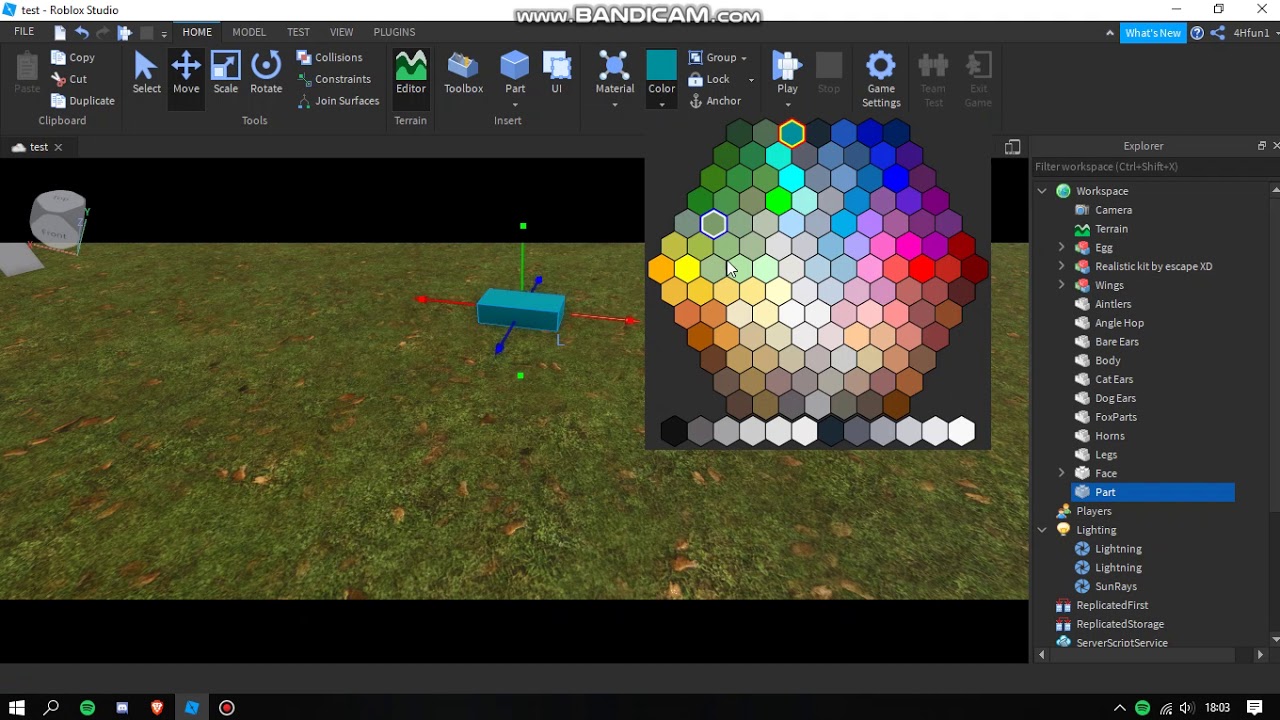This screenshot has height=720, width=1280.
Task: Copy the selected object
Action: 73,58
